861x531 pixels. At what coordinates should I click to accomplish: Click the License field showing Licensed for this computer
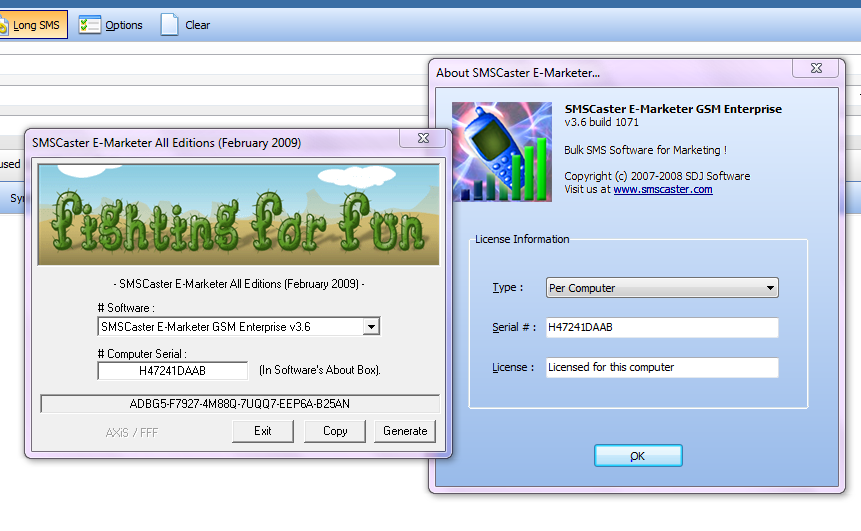tap(662, 367)
